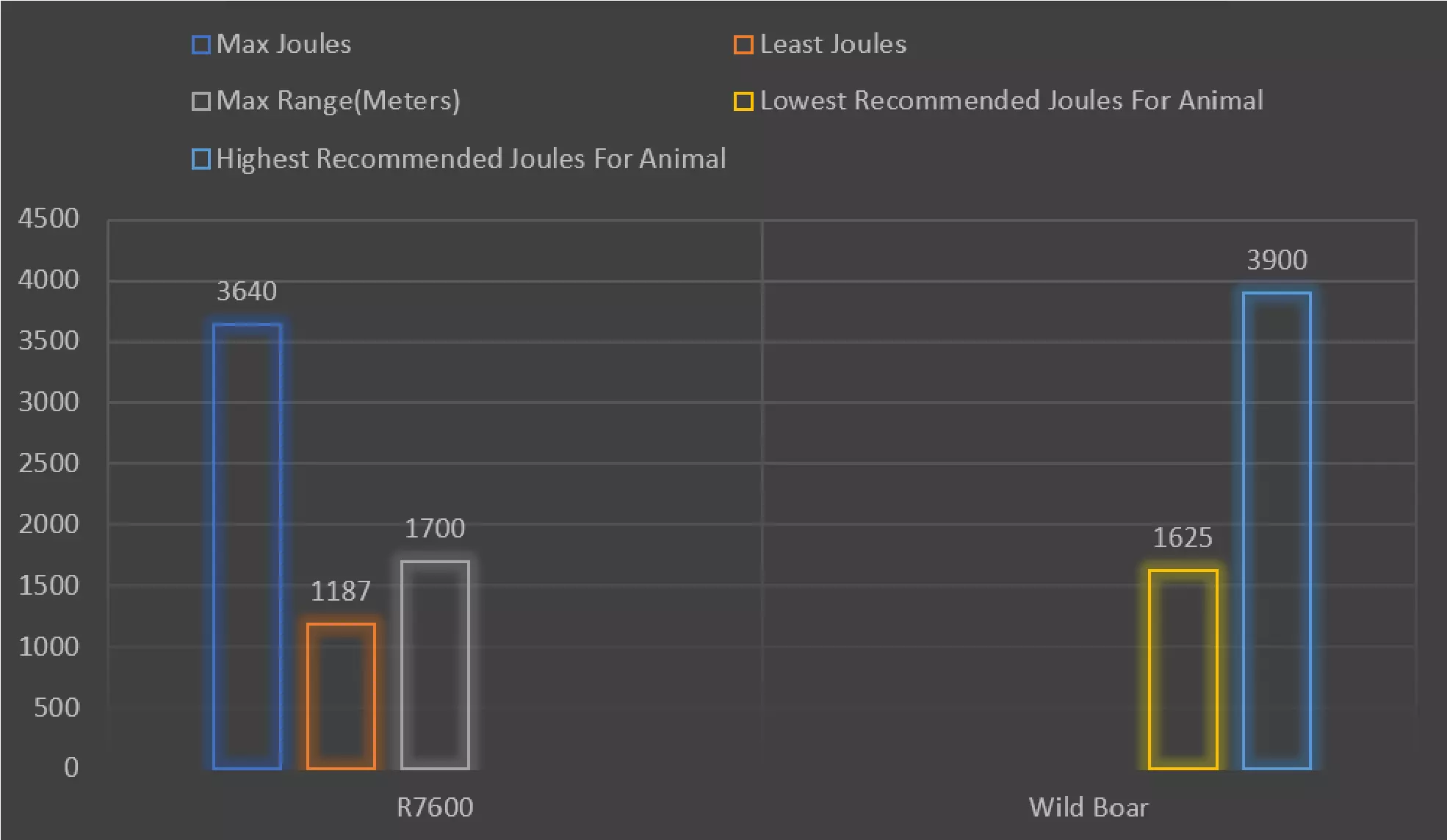Click the 4500 value axis label
The height and width of the screenshot is (840, 1447).
pos(48,218)
